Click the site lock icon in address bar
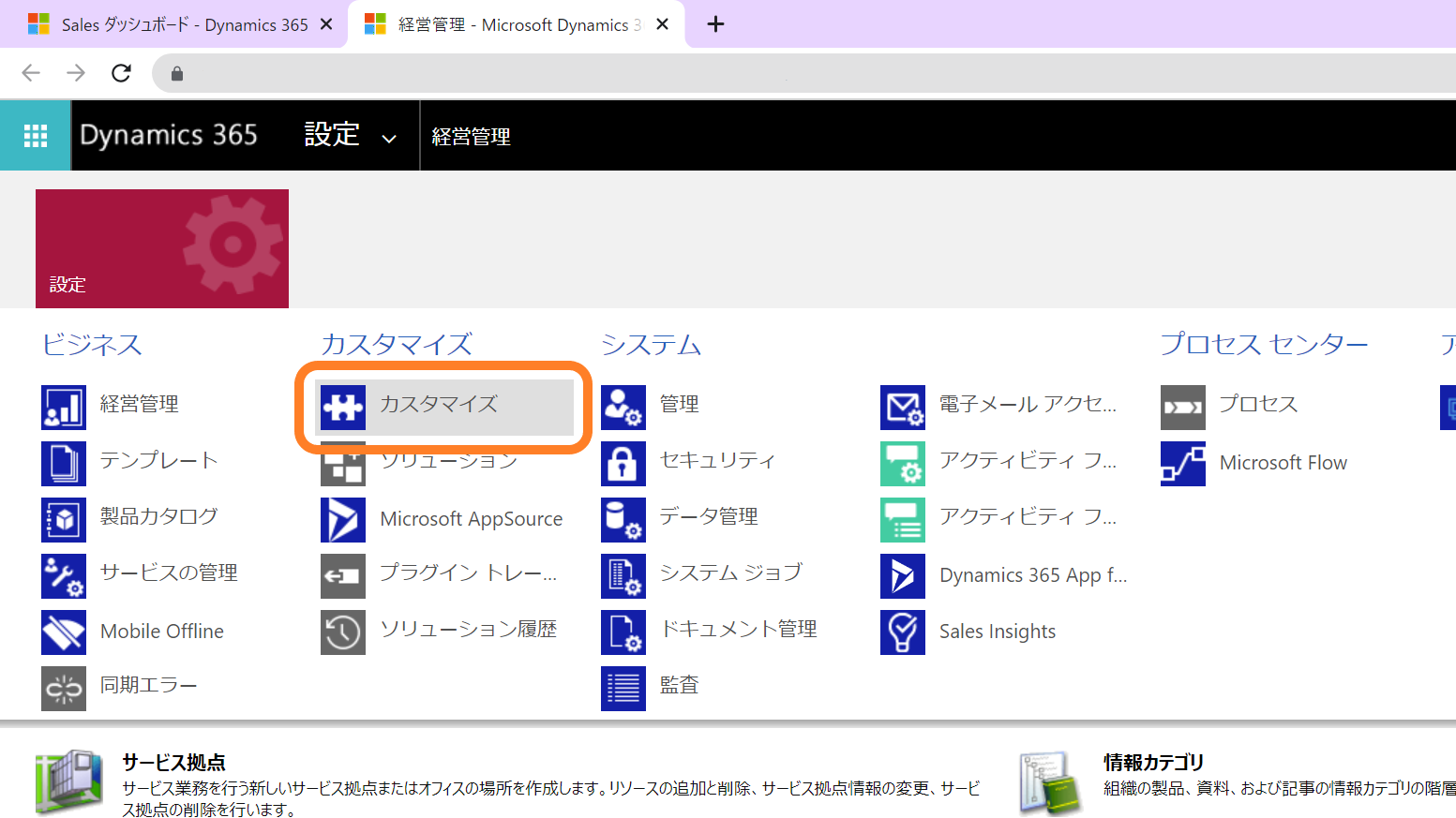This screenshot has height=818, width=1456. click(x=177, y=73)
